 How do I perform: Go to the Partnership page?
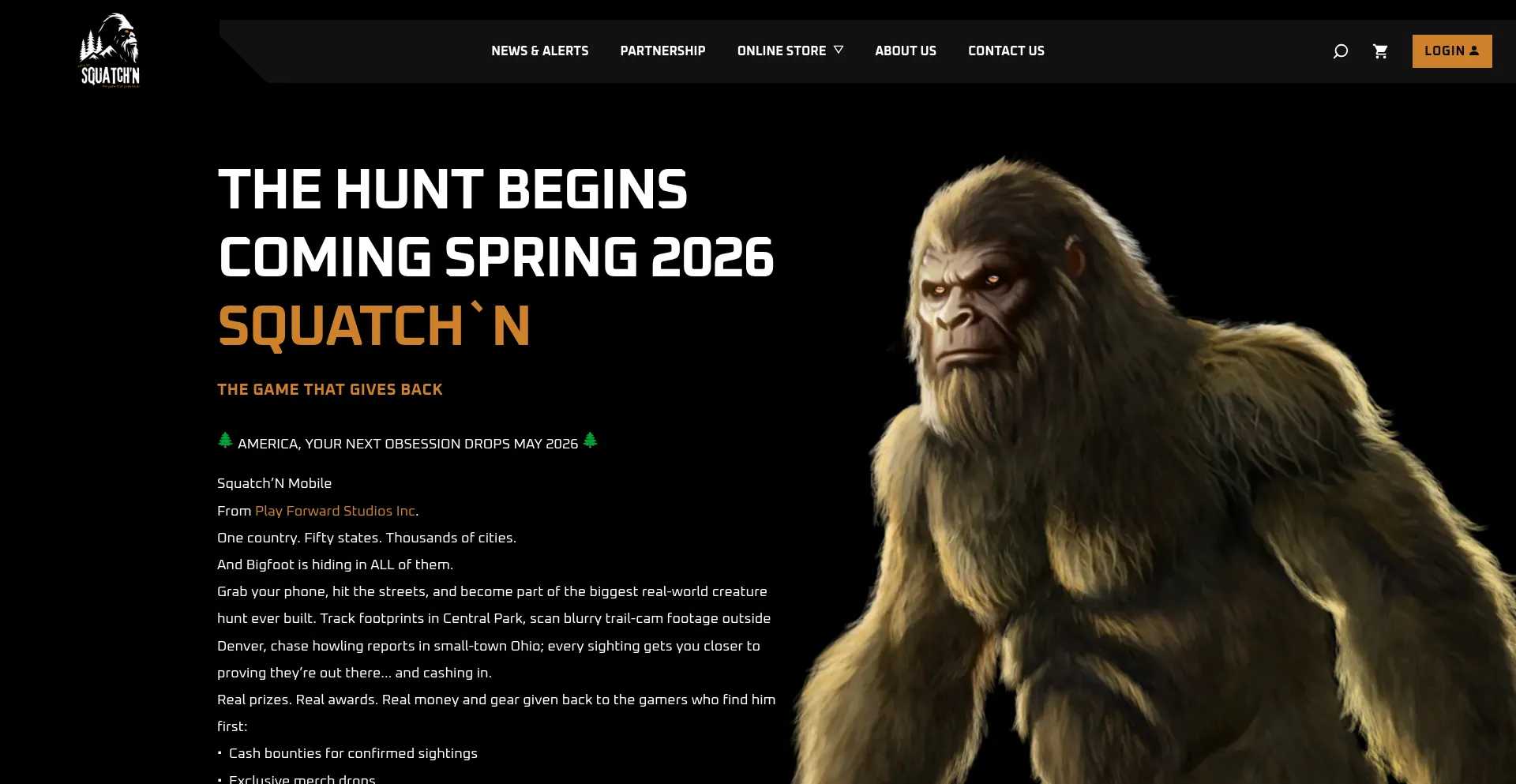click(662, 51)
